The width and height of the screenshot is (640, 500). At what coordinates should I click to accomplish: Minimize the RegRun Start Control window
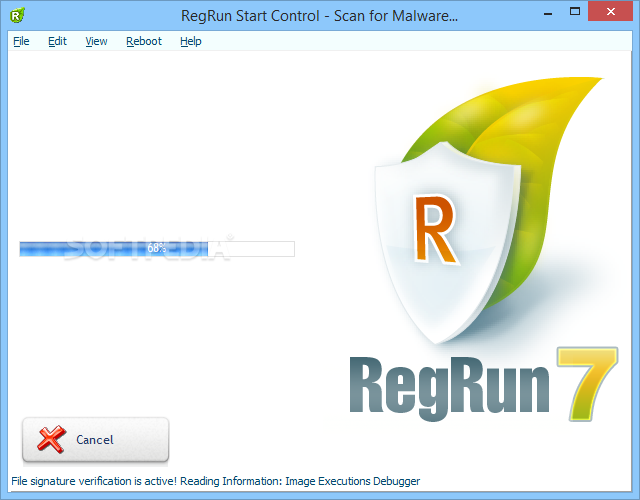(x=548, y=13)
